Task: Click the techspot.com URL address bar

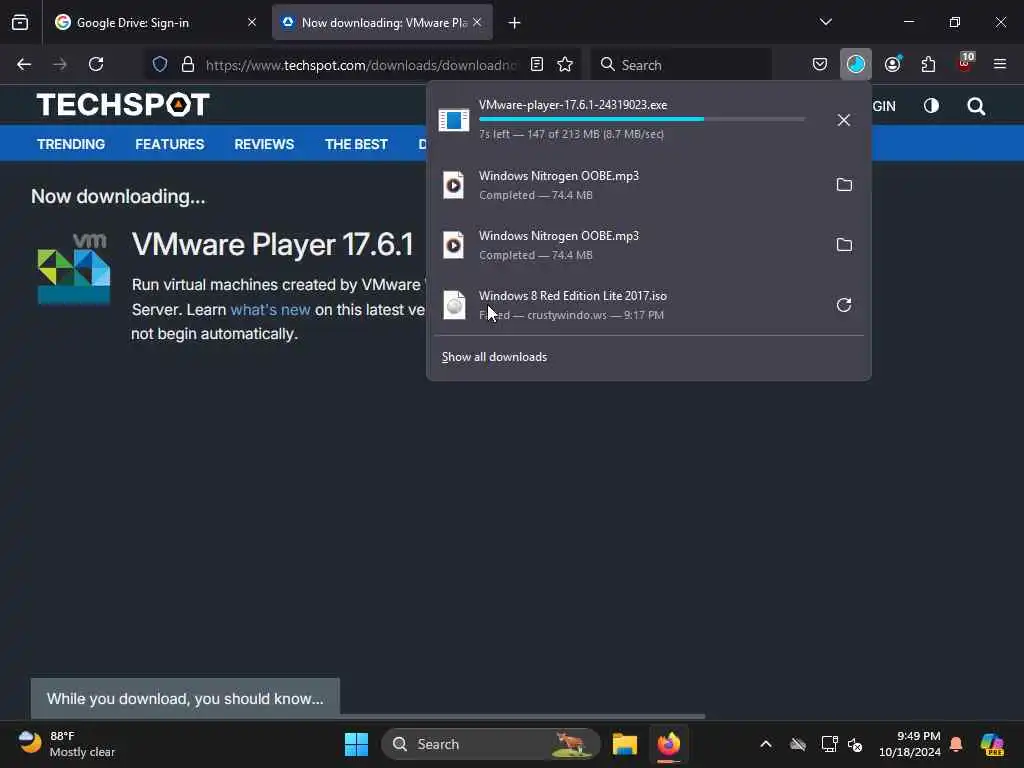Action: click(360, 65)
